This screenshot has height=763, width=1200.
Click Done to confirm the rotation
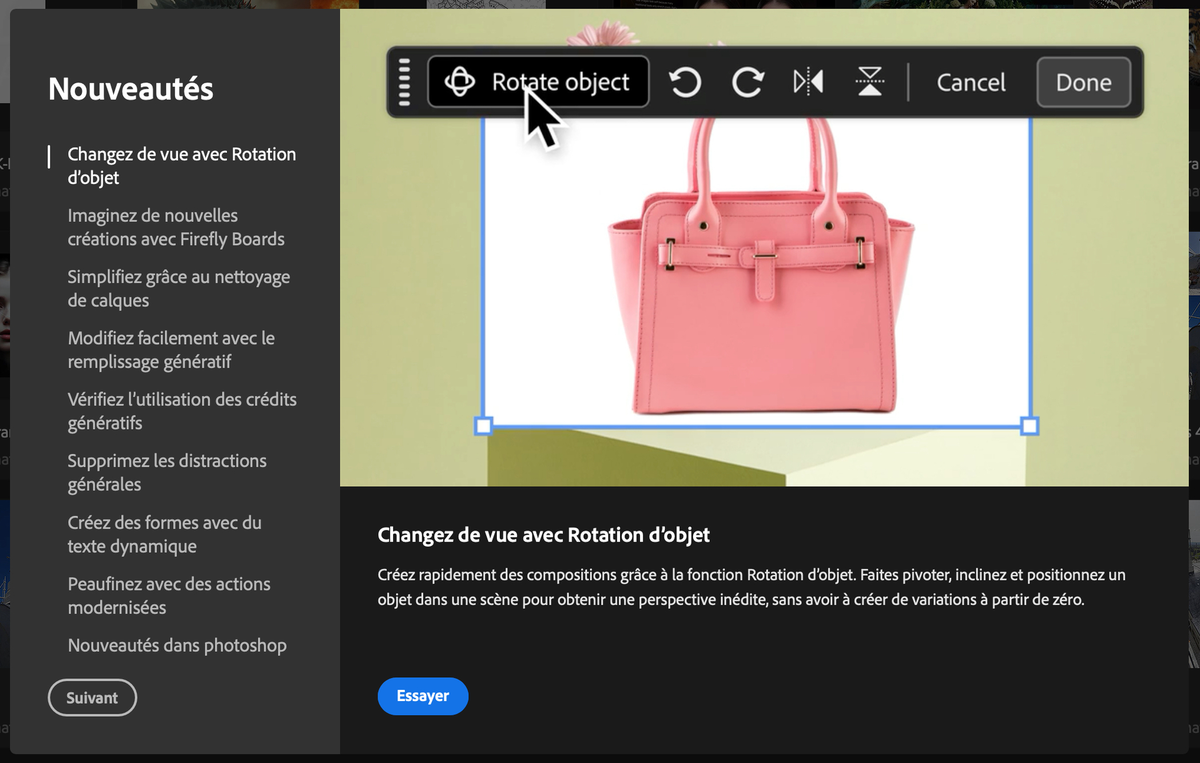point(1083,82)
